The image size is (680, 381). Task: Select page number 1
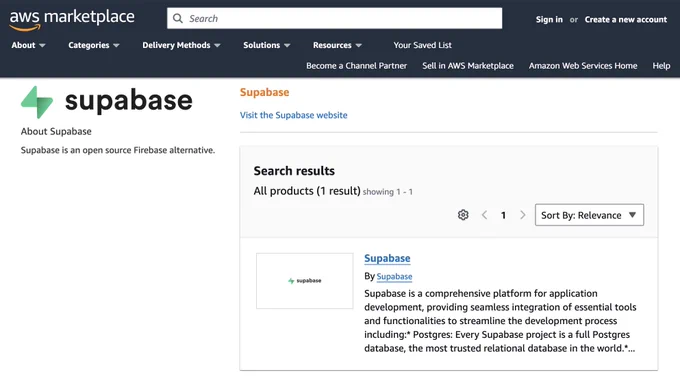pos(503,215)
